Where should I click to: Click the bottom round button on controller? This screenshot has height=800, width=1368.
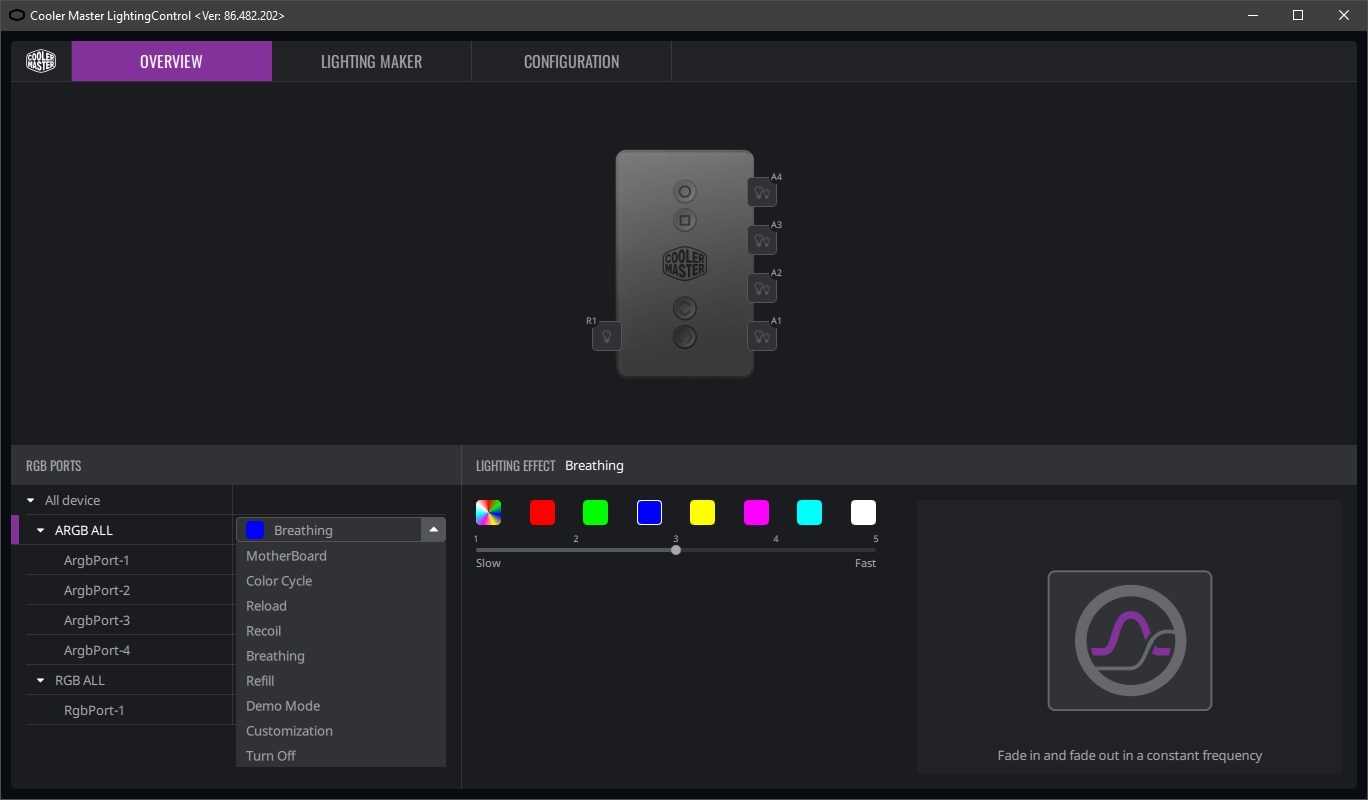[685, 338]
